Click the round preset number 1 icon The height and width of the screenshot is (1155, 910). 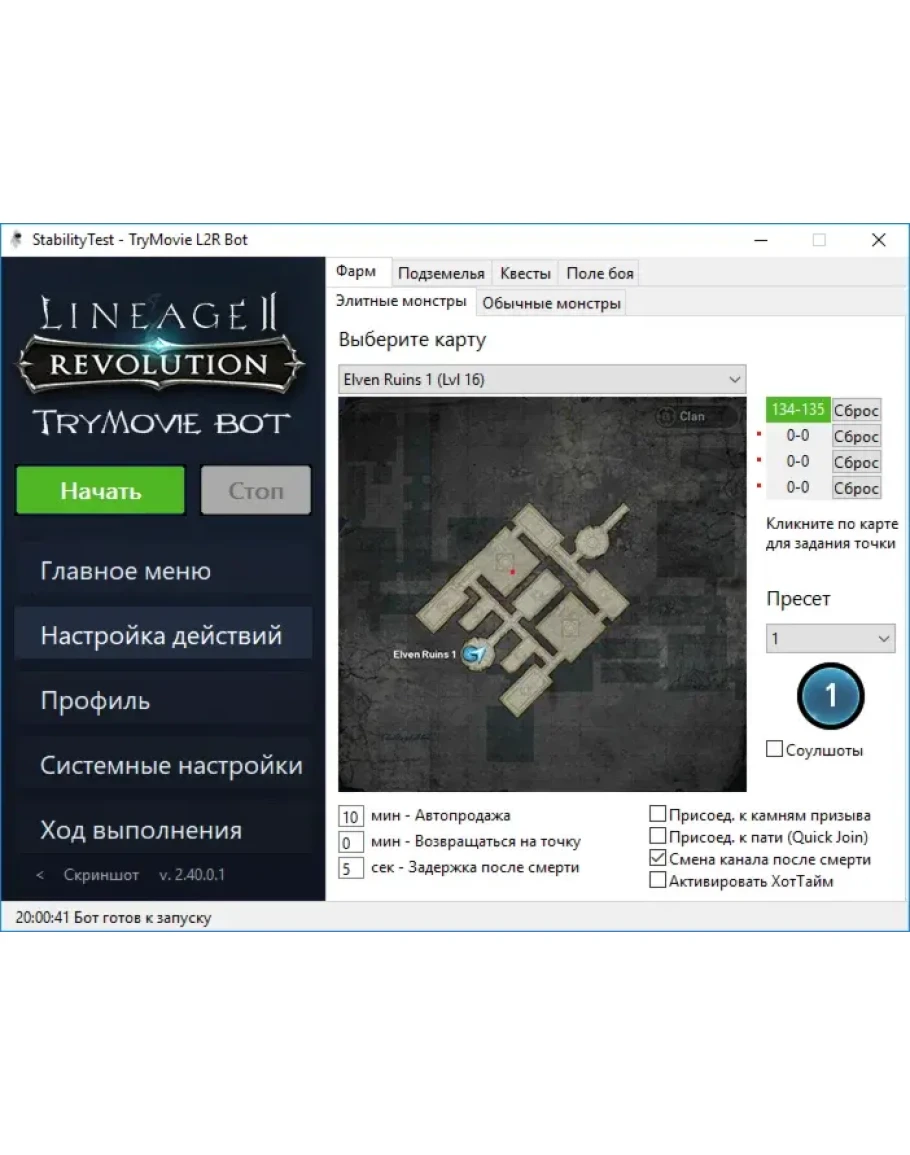(x=830, y=695)
